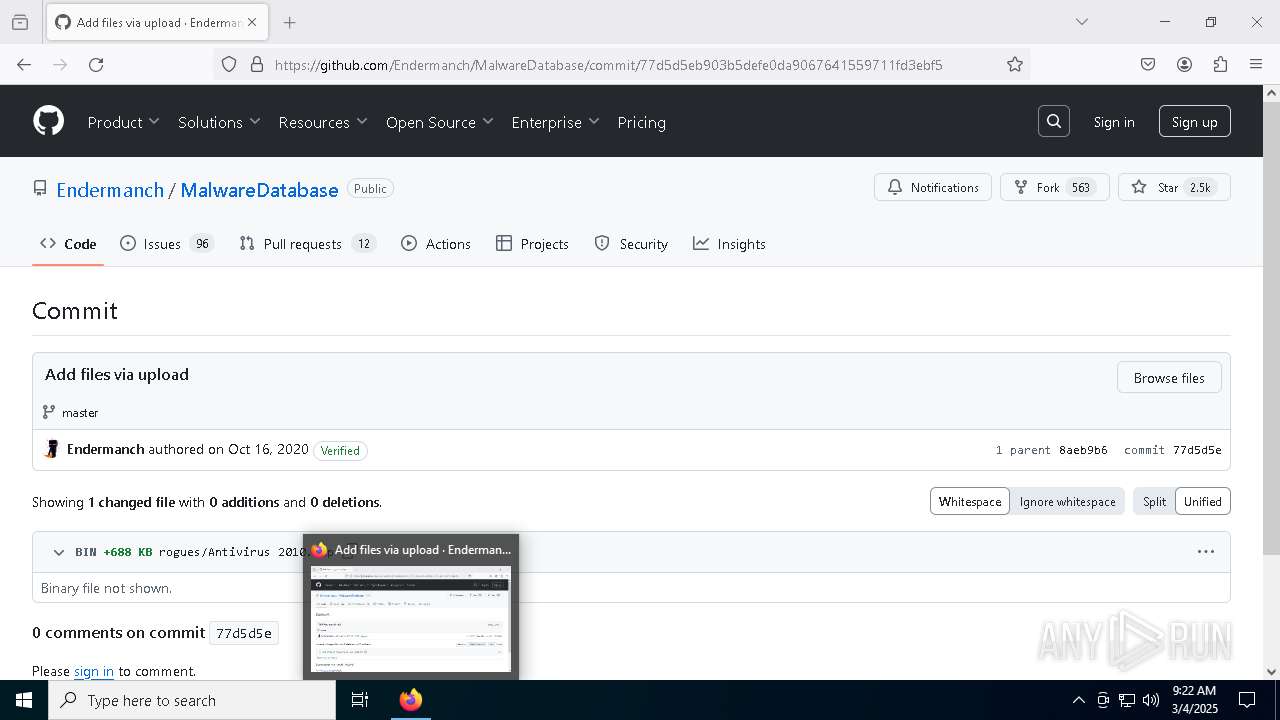Expand the Enterprise menu
The image size is (1280, 720).
click(x=555, y=122)
